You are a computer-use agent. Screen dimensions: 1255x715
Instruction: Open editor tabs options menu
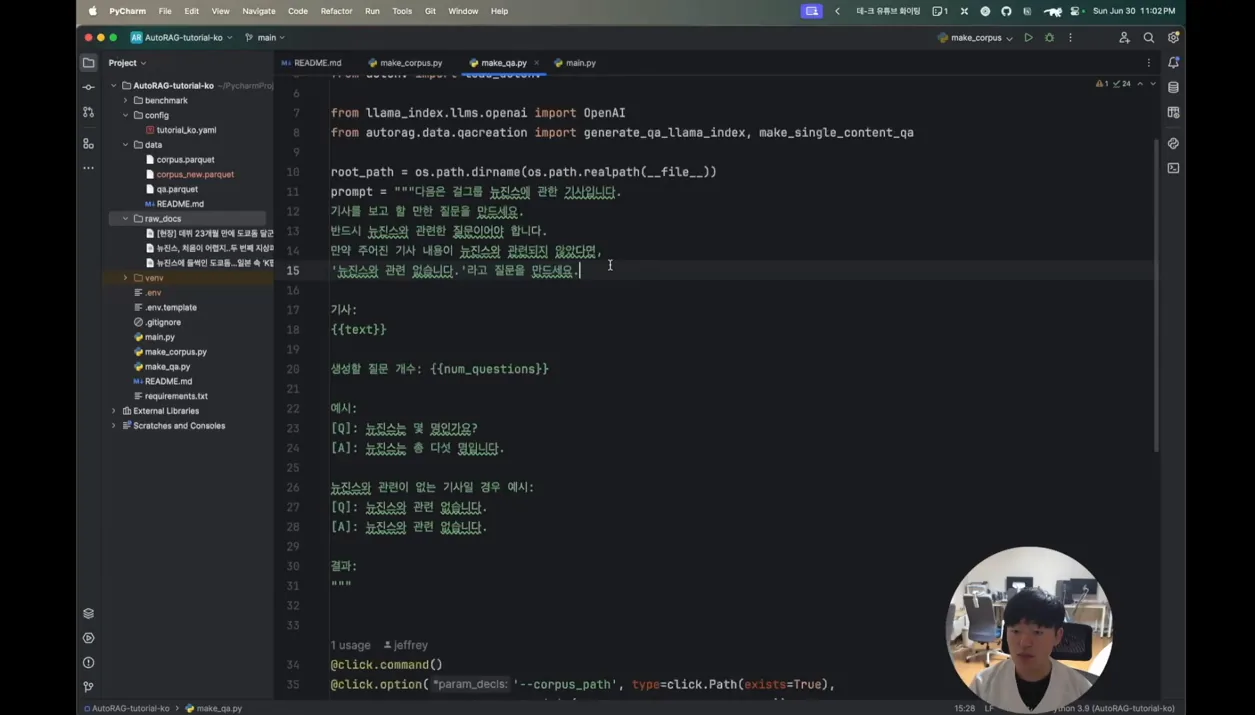point(1149,63)
